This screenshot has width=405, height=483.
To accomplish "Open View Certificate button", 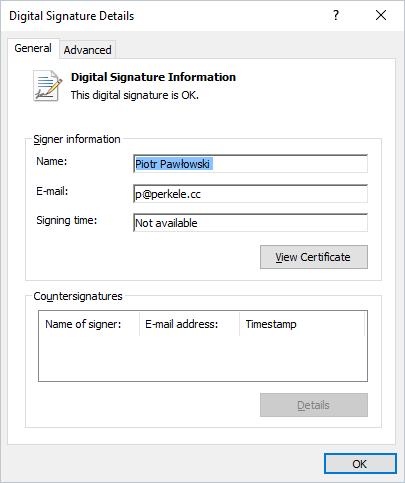I will tap(314, 257).
